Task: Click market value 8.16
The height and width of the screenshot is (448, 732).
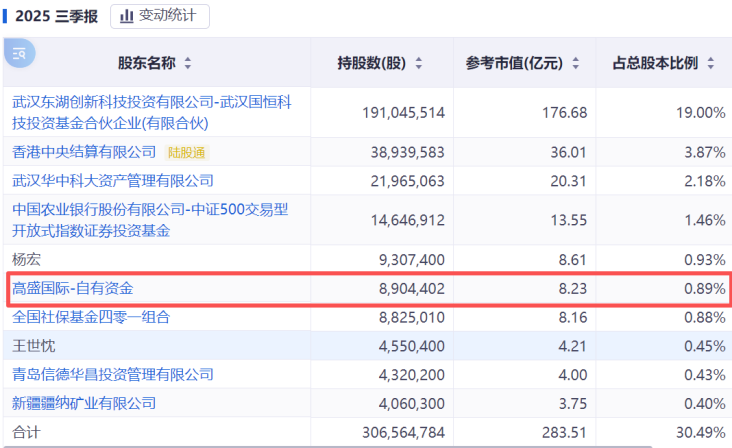Action: (572, 317)
